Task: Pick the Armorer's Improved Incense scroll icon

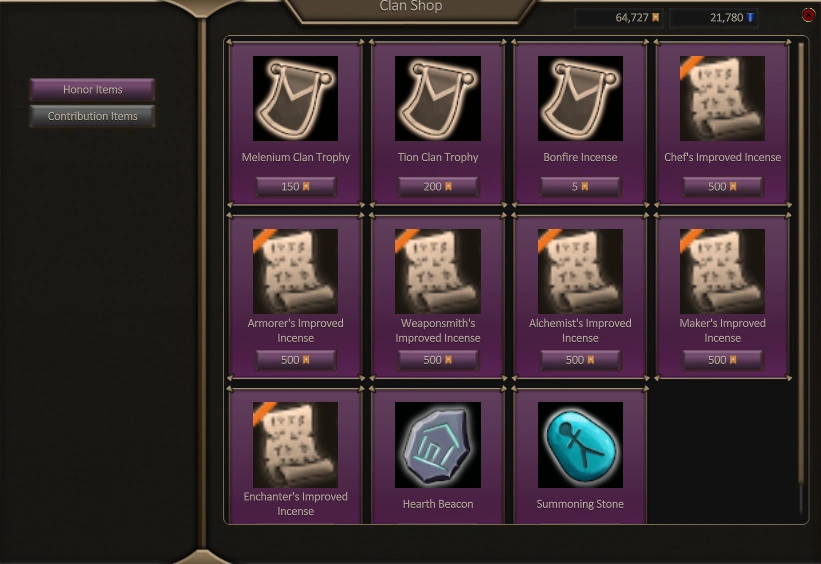Action: [295, 271]
